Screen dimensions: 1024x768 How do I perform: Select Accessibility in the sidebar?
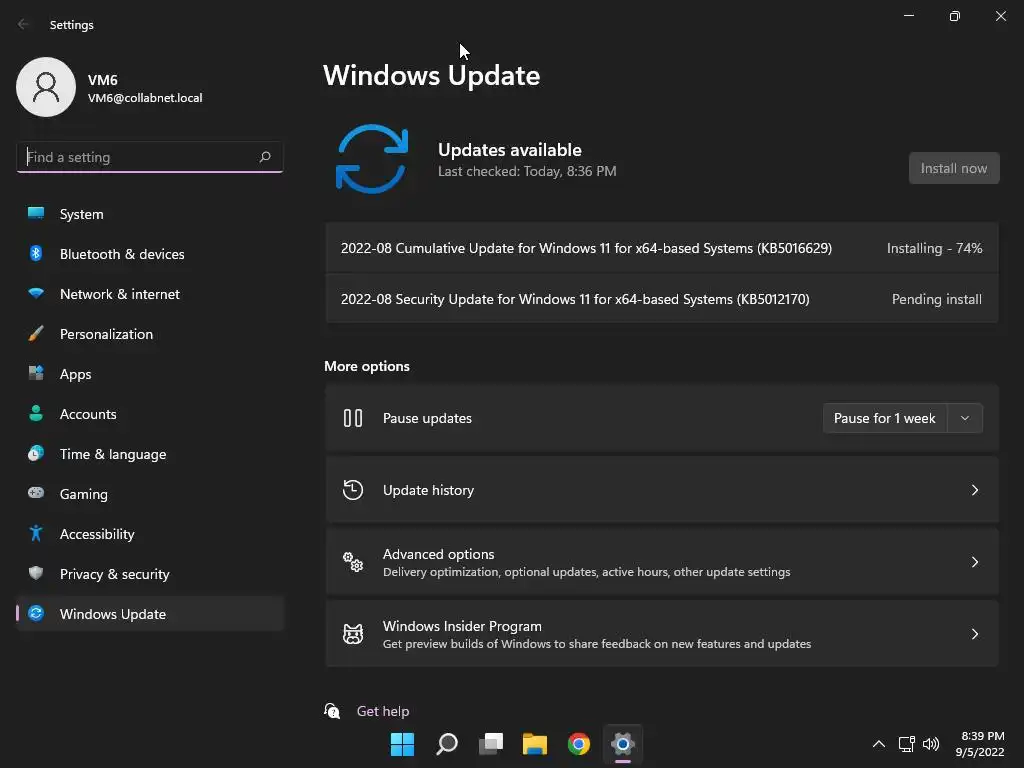(x=150, y=534)
